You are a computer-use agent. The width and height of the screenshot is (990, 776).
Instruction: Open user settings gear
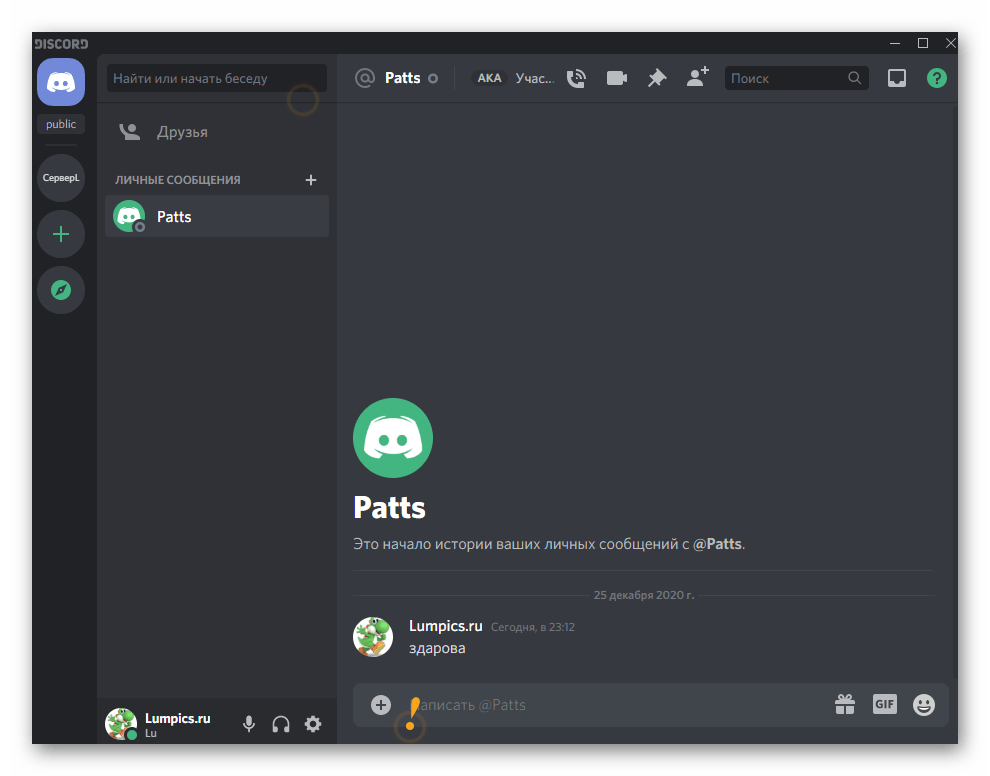coord(313,724)
